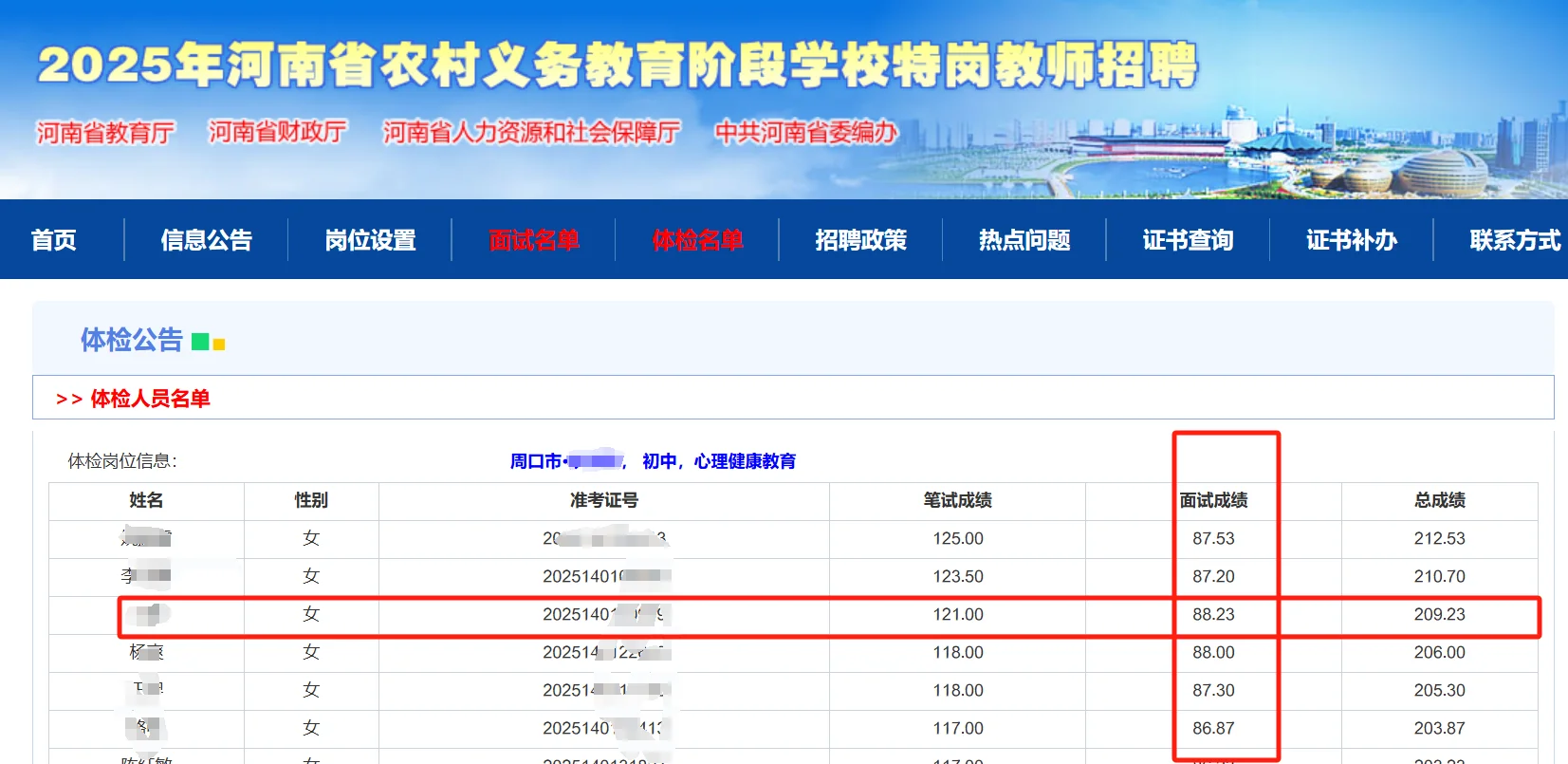The width and height of the screenshot is (1568, 764).
Task: Click the 河南省财政厅 banner text
Action: click(278, 132)
